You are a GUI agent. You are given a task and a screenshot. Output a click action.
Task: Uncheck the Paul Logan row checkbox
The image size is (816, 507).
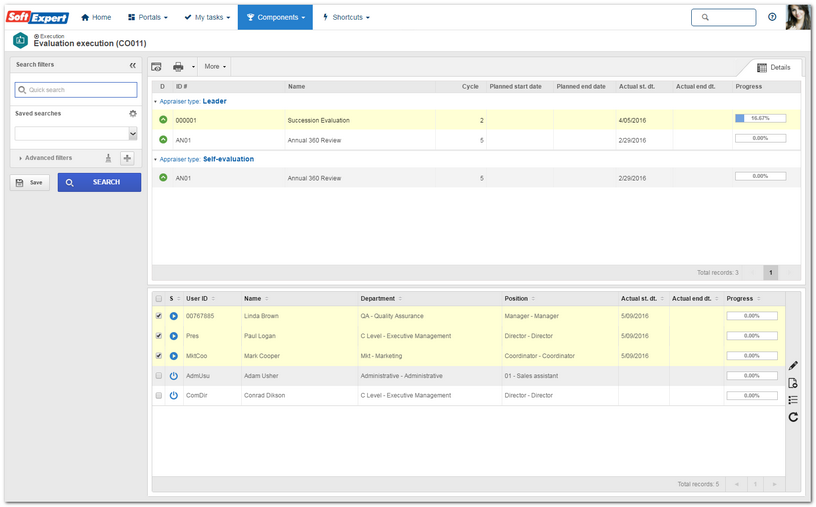coord(159,336)
